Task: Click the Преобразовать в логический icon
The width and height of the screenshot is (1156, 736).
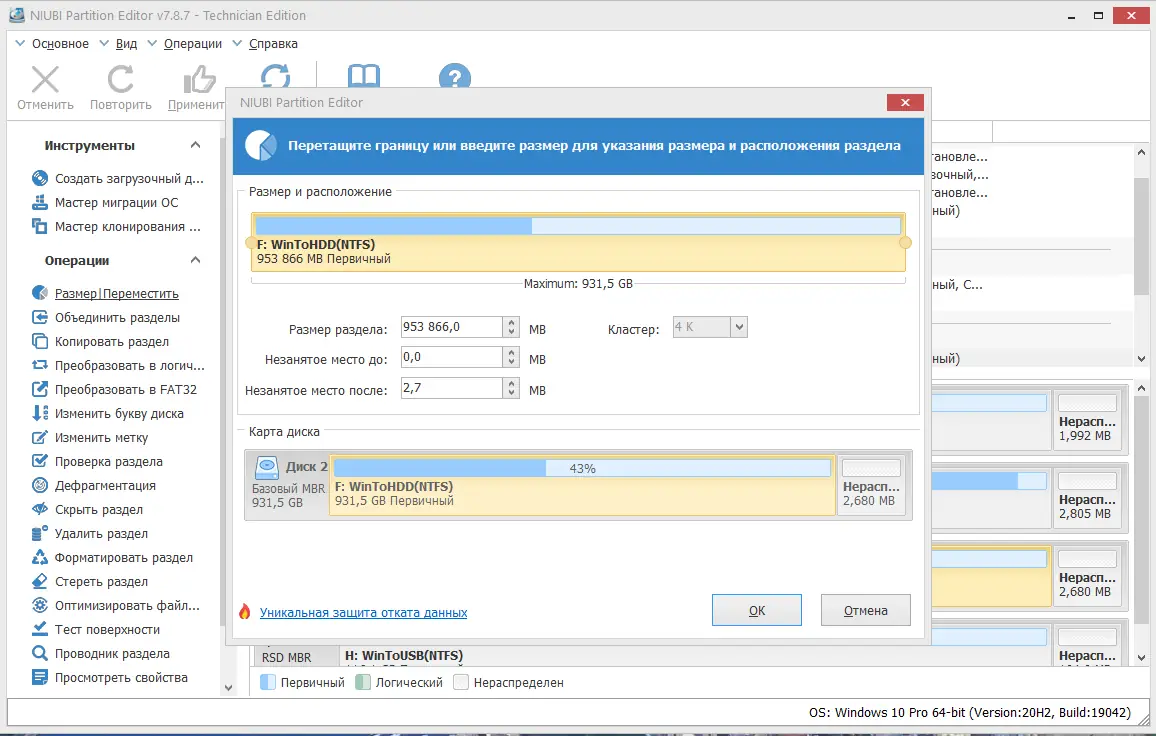Action: point(40,365)
